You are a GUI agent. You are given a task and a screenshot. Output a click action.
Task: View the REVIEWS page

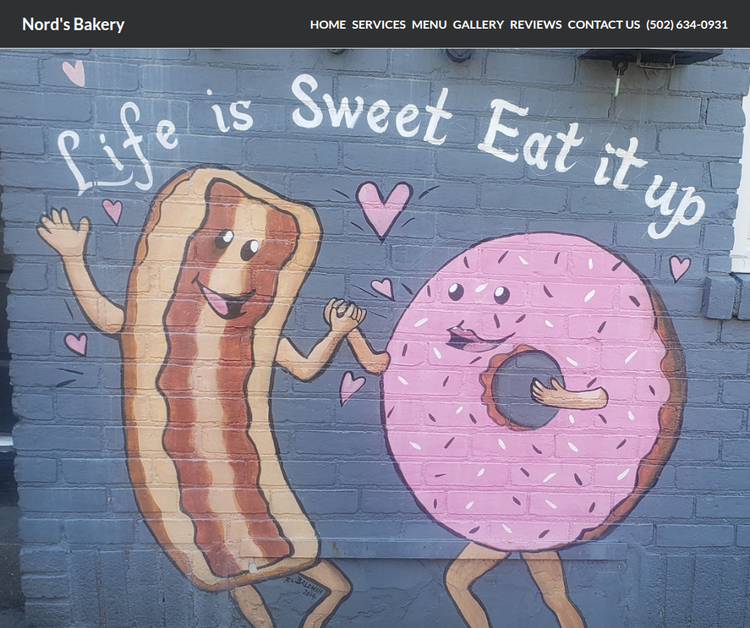pyautogui.click(x=535, y=24)
